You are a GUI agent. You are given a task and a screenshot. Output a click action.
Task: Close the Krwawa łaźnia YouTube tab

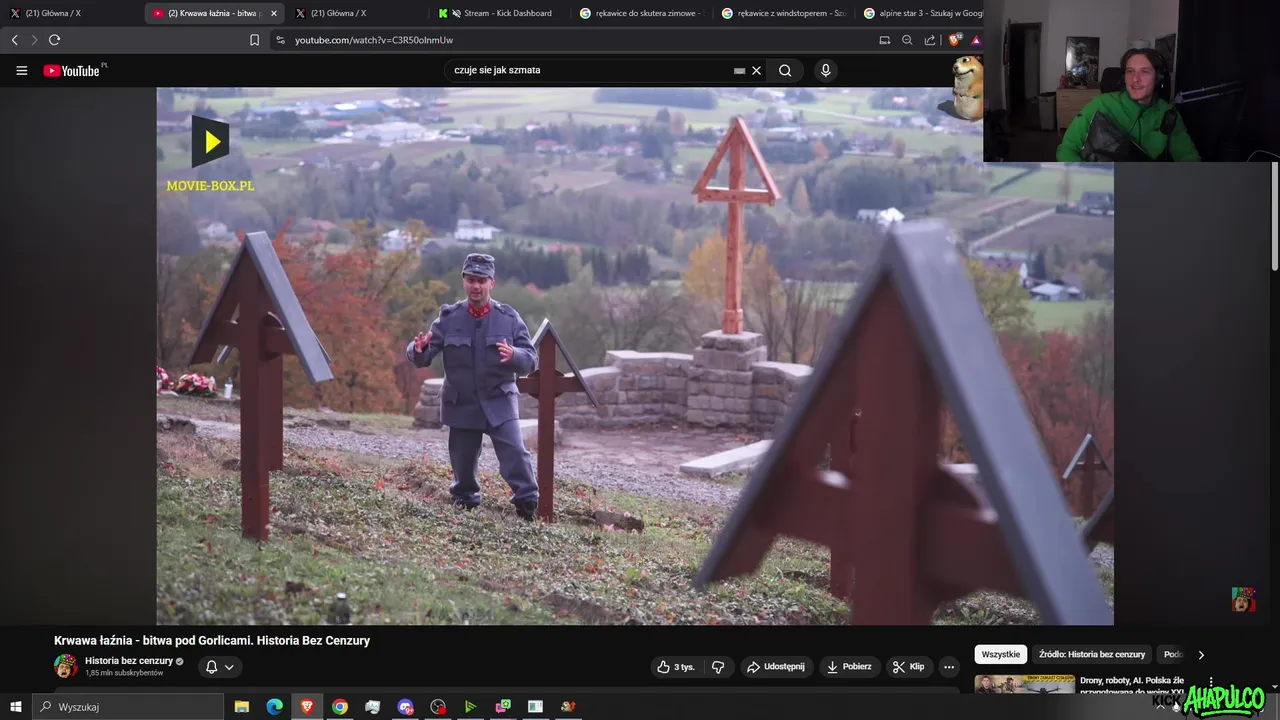point(273,13)
